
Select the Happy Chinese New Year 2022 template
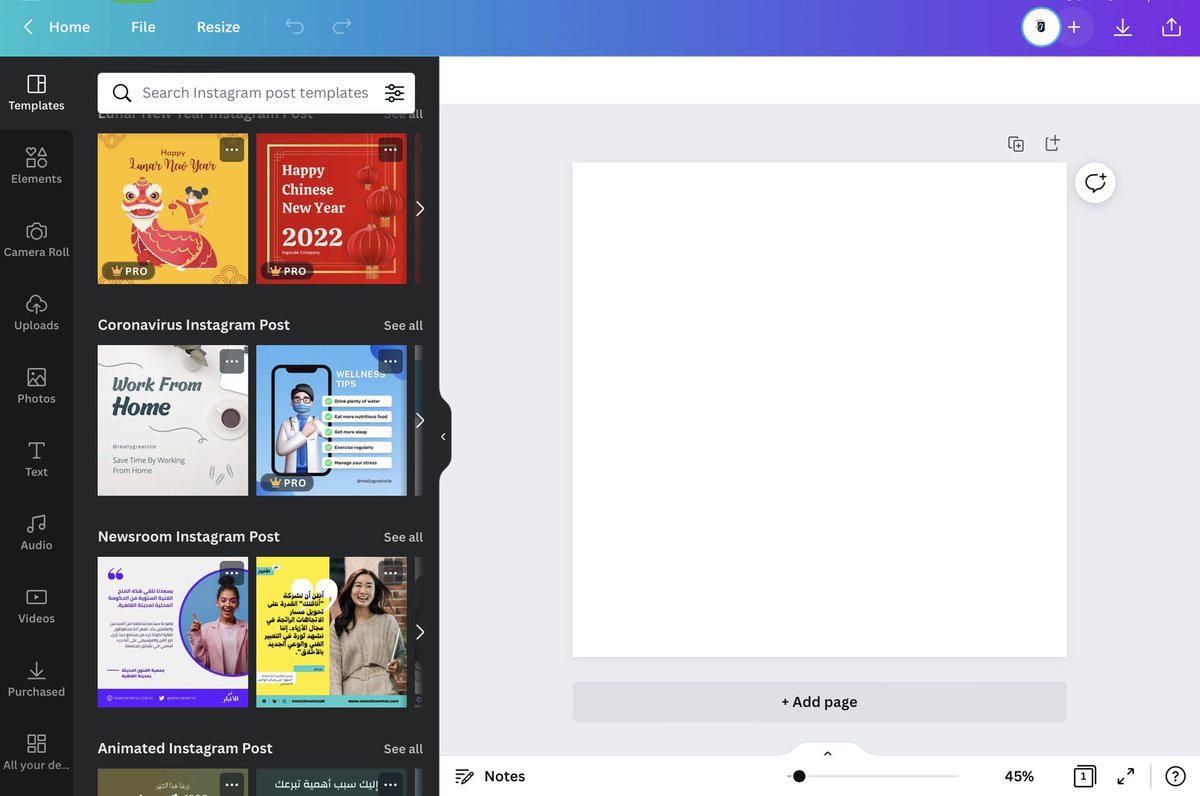(x=331, y=209)
